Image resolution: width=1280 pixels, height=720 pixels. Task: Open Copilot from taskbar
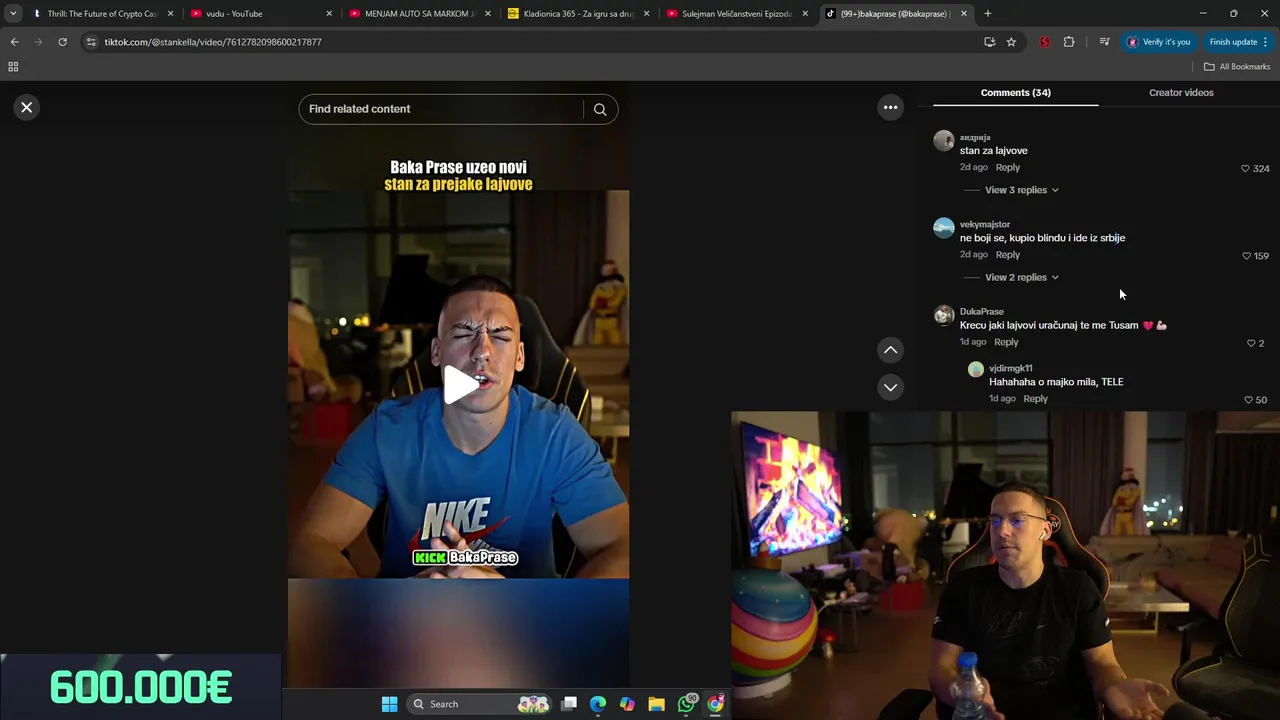tap(627, 704)
